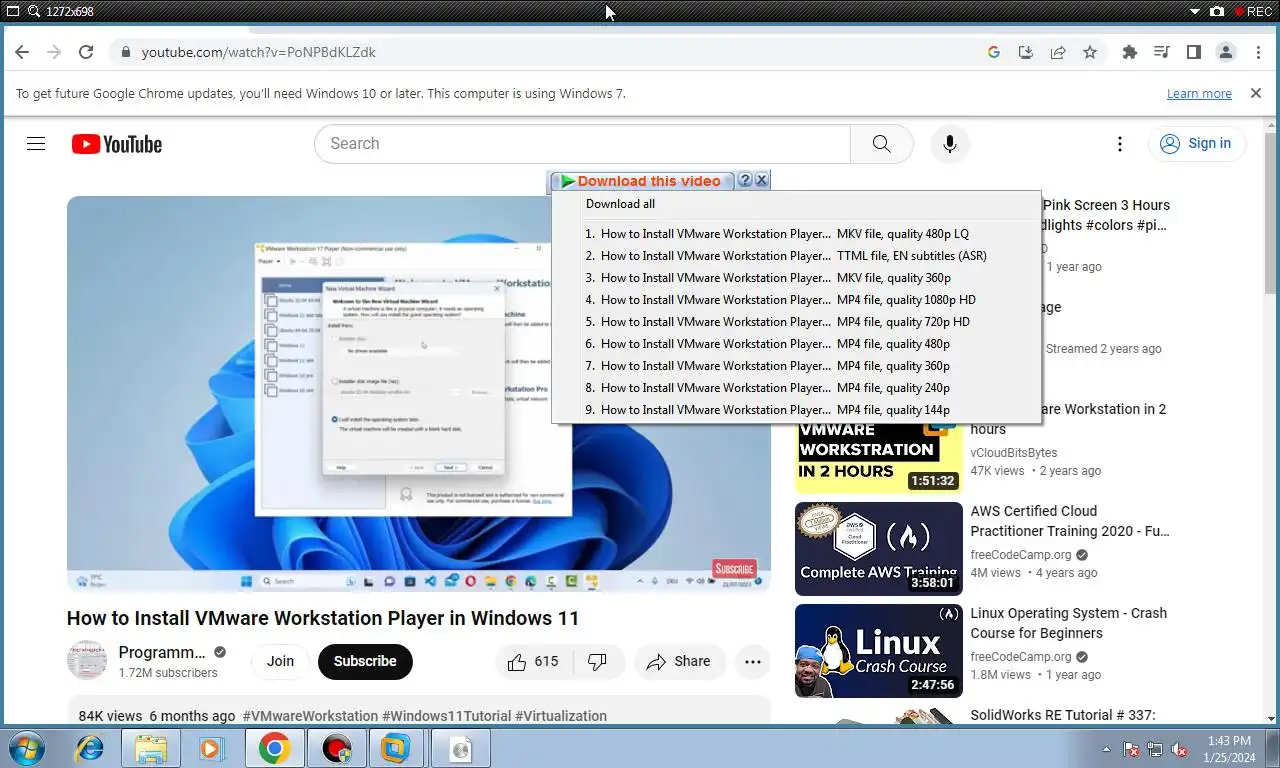Open Linux Operating System Crash Course title
Image resolution: width=1280 pixels, height=768 pixels.
(1068, 623)
